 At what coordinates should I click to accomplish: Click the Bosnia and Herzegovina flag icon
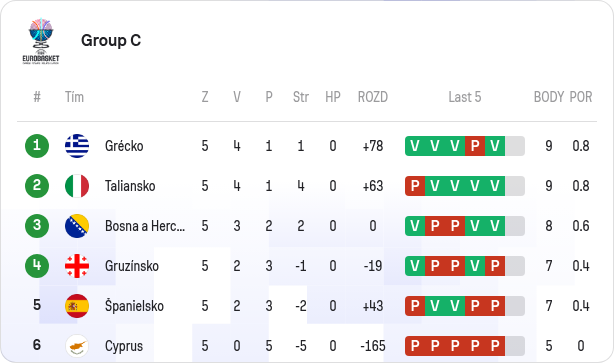[77, 226]
